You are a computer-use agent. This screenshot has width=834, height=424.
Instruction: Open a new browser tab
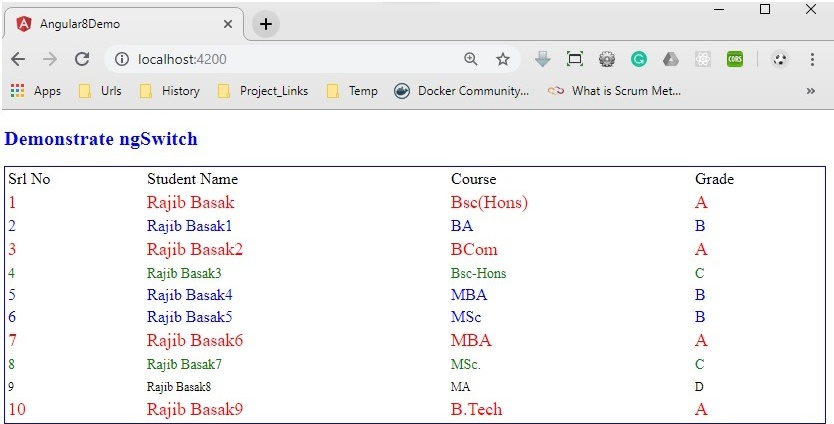[266, 24]
